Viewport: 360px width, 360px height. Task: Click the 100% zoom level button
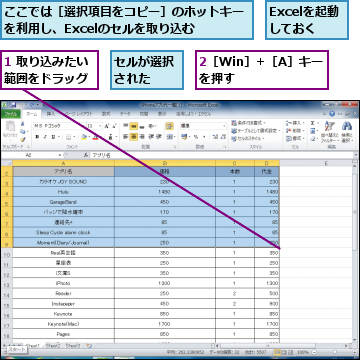[x=303, y=352]
